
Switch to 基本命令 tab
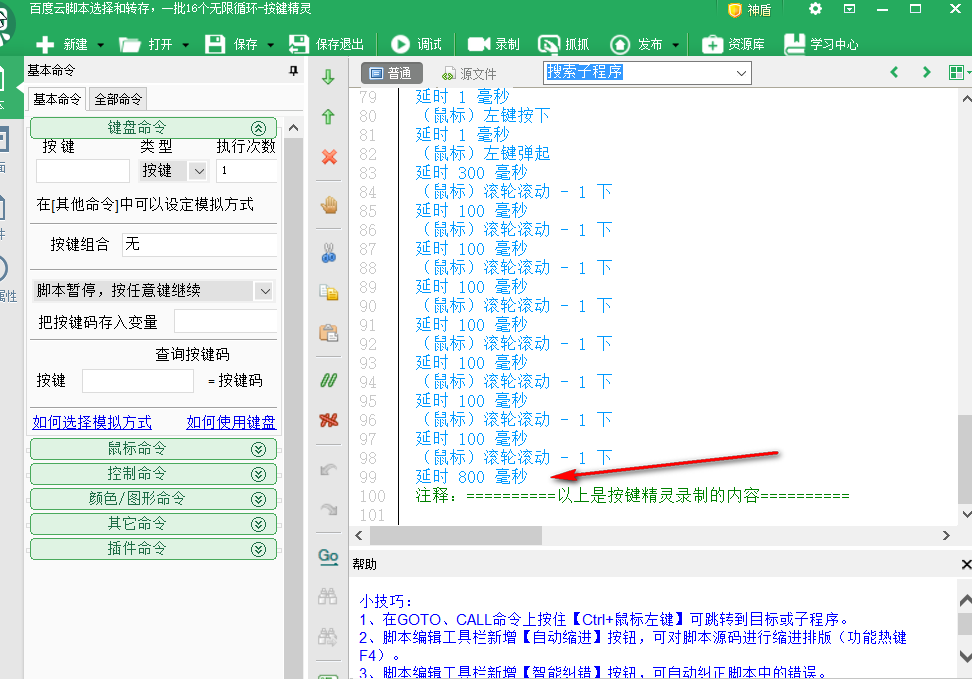pyautogui.click(x=57, y=99)
